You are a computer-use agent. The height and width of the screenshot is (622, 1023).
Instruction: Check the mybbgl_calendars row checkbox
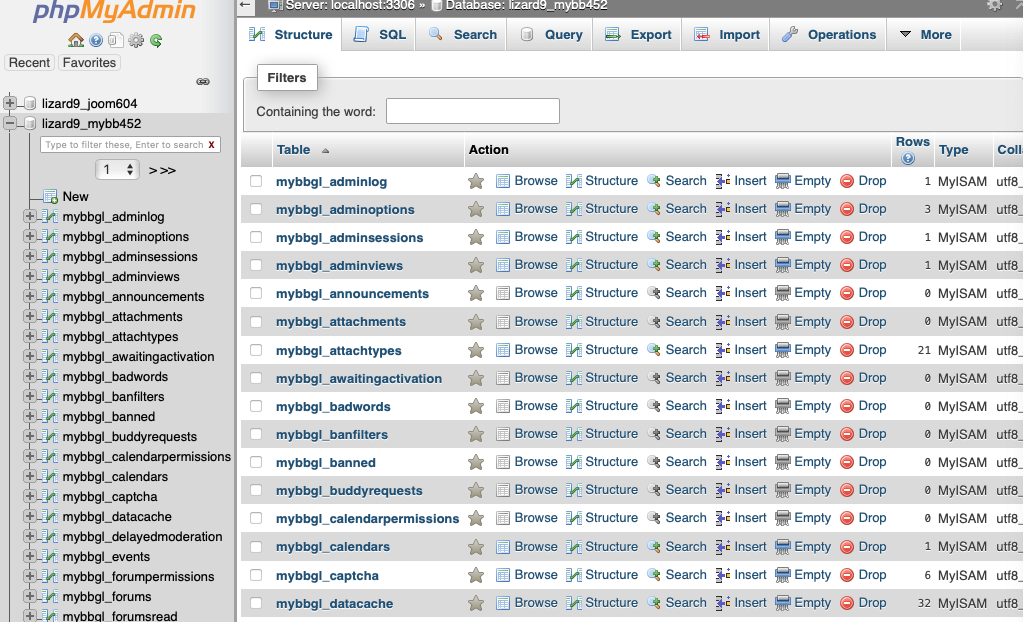tap(256, 547)
